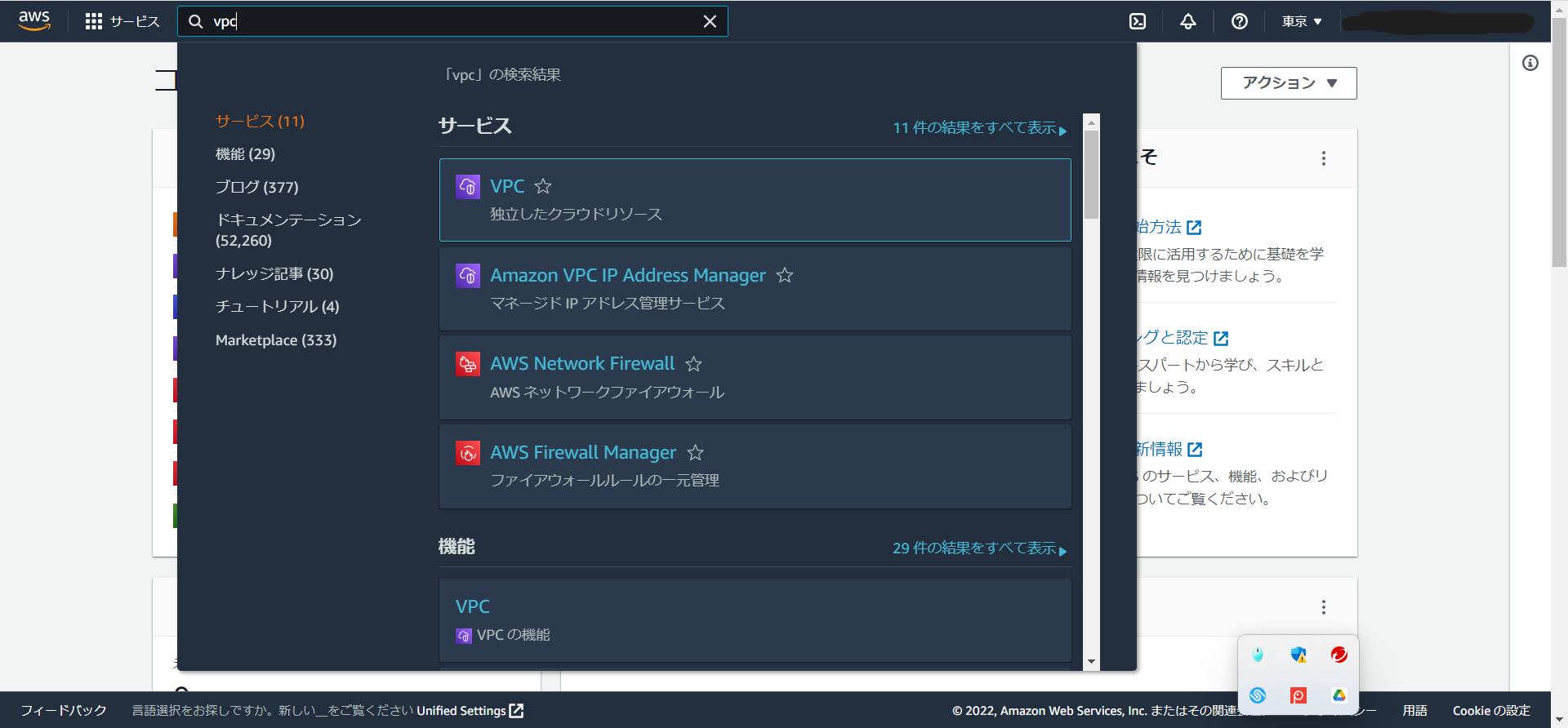Click the results scrollbar up arrow
The width and height of the screenshot is (1568, 728).
[1091, 122]
